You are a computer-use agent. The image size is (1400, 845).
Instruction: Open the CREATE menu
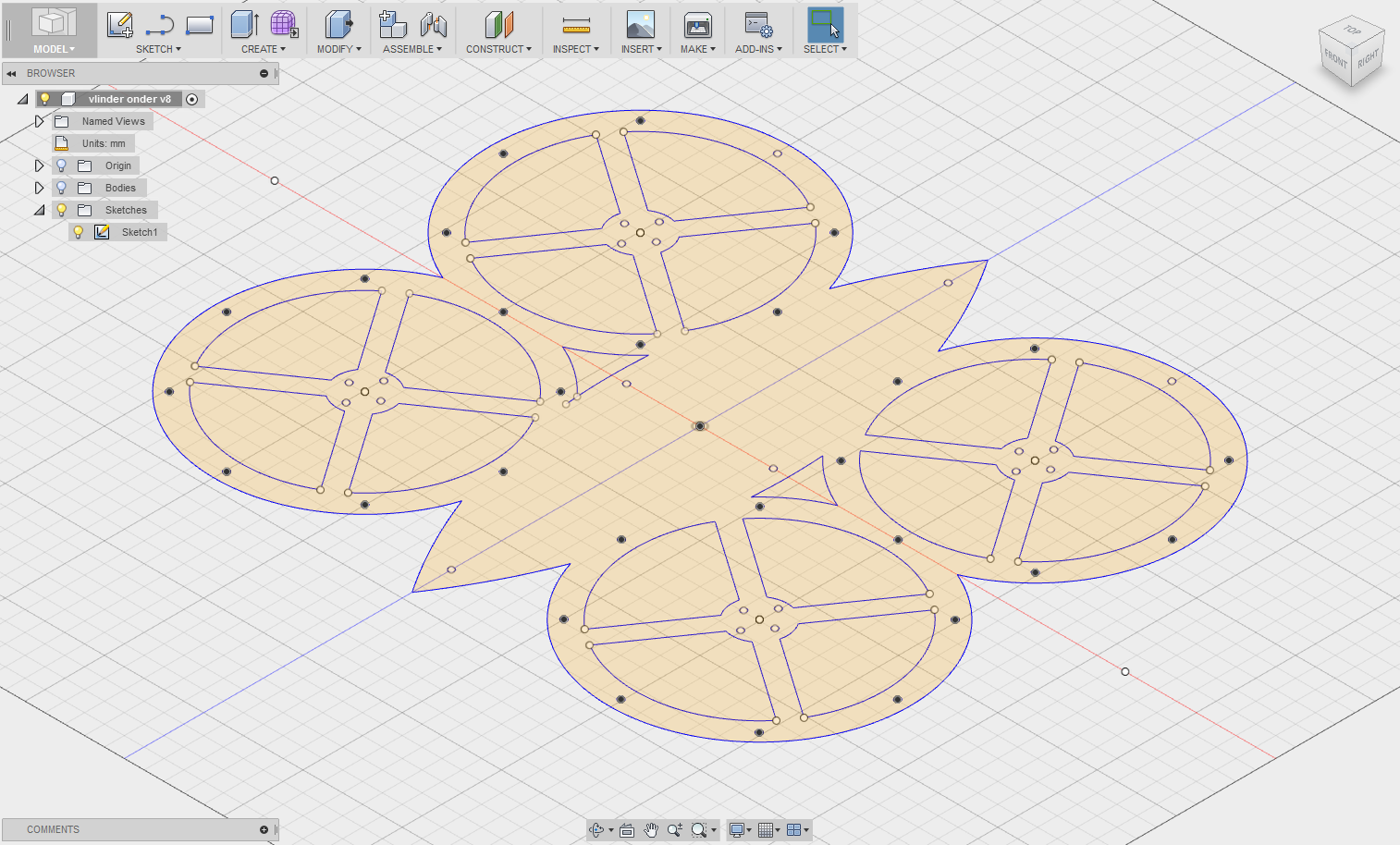264,49
